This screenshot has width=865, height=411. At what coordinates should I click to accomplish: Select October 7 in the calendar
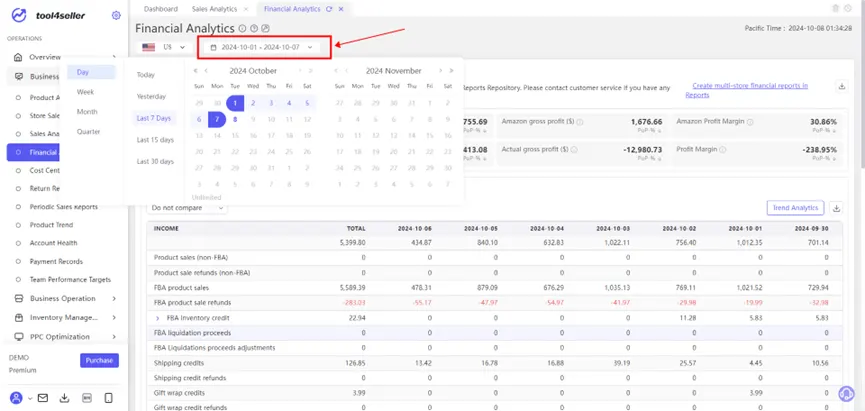217,119
